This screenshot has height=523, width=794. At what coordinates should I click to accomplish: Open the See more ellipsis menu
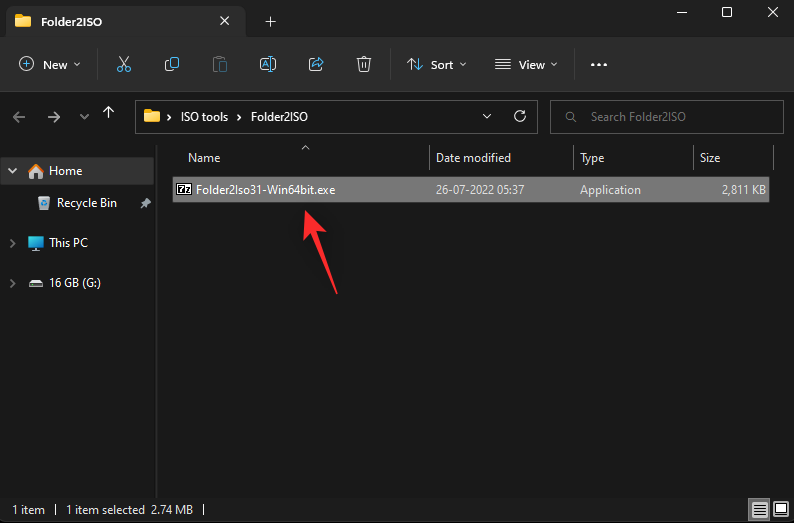coord(599,64)
